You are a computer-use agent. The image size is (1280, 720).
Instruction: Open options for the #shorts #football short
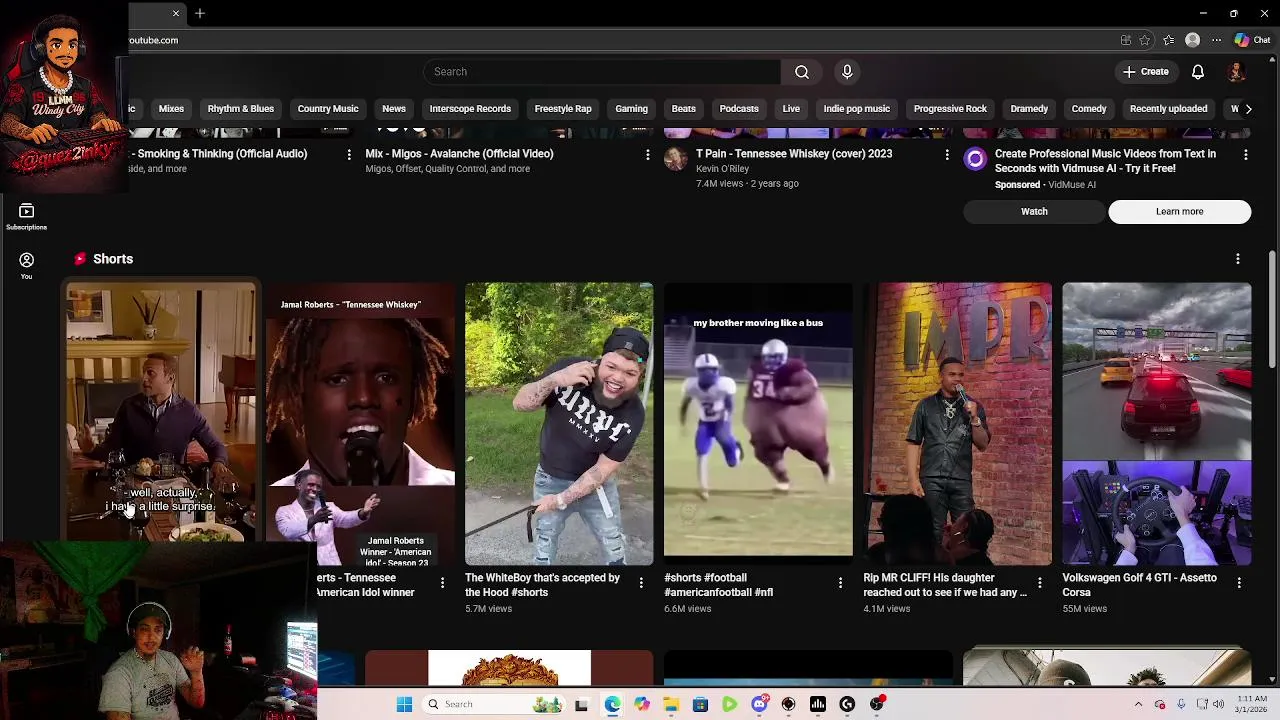click(840, 582)
